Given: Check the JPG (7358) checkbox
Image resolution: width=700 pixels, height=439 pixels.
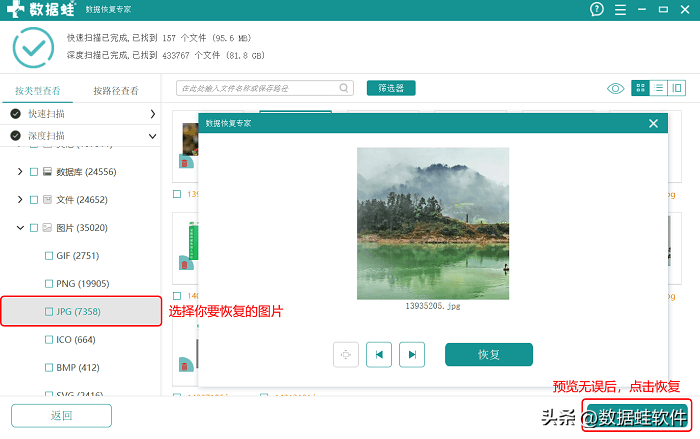Looking at the screenshot, I should pyautogui.click(x=49, y=312).
